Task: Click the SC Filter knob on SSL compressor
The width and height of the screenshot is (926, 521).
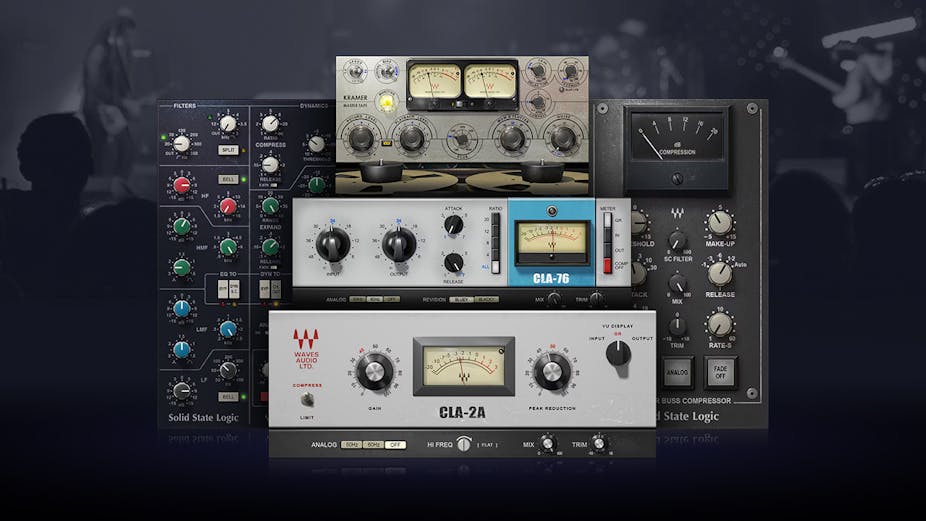Action: 677,241
